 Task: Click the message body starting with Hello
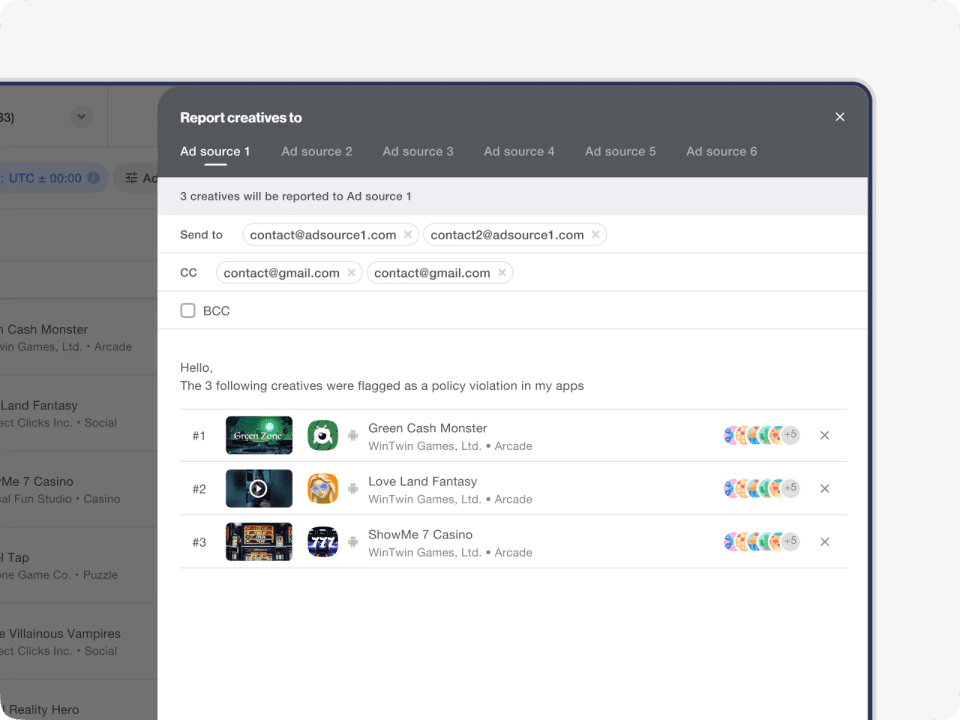tap(381, 377)
